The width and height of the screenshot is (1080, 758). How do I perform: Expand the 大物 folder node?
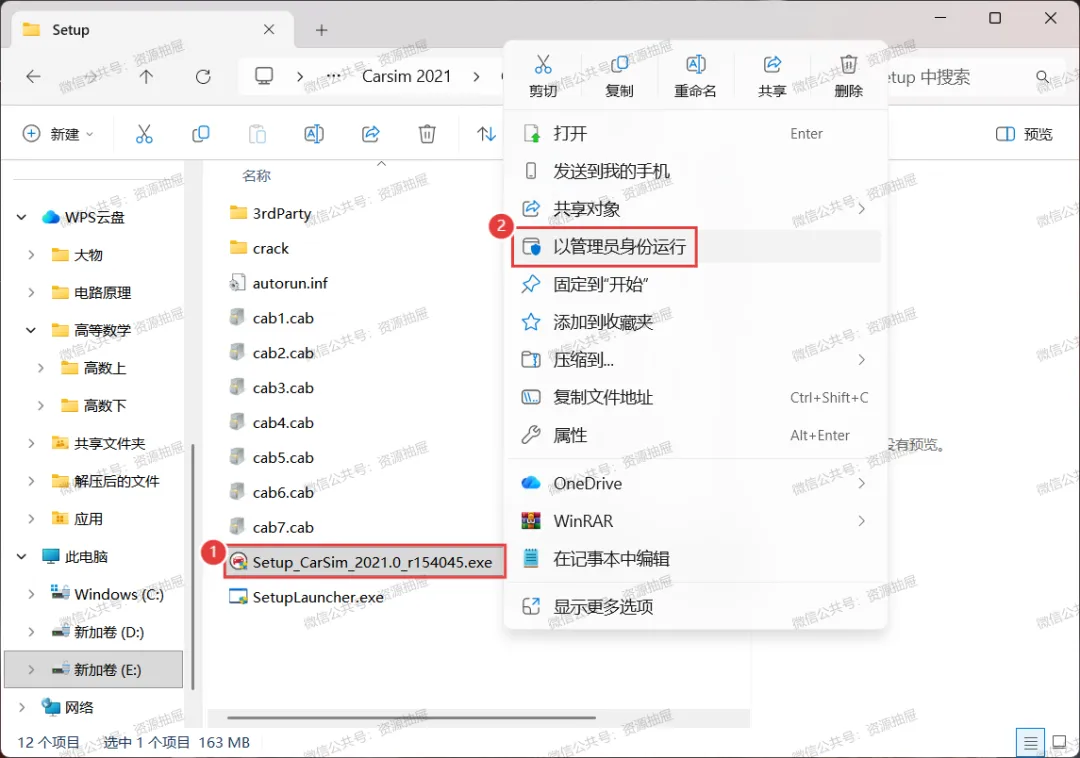pyautogui.click(x=31, y=255)
